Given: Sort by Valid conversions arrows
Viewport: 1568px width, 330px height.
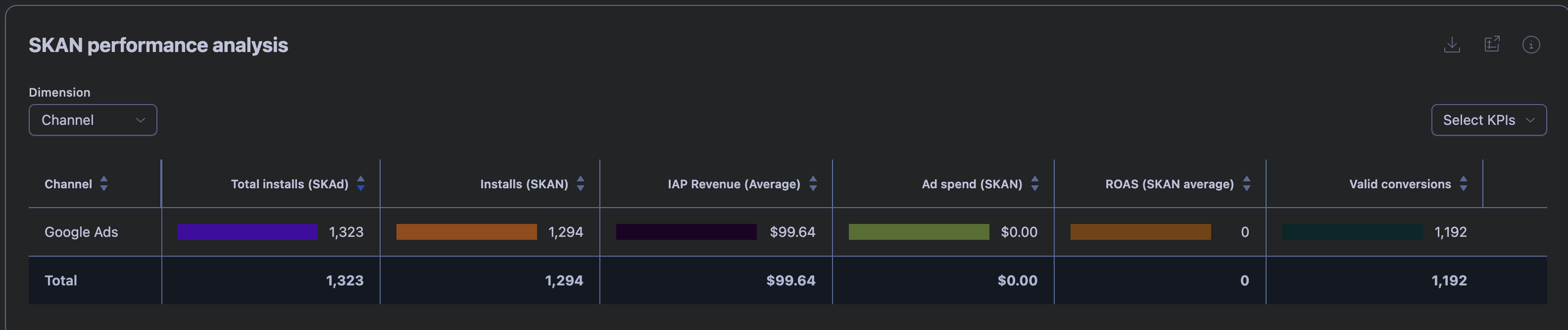Looking at the screenshot, I should pos(1464,184).
